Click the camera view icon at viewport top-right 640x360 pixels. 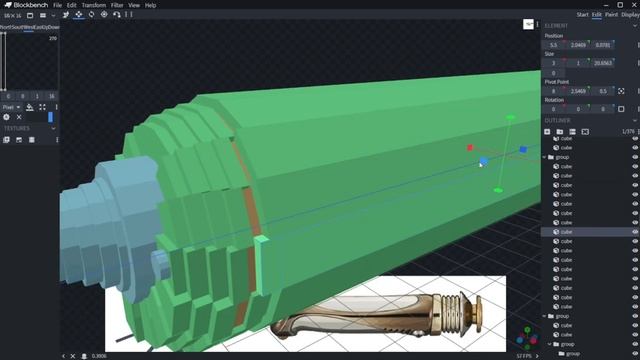coord(529,24)
